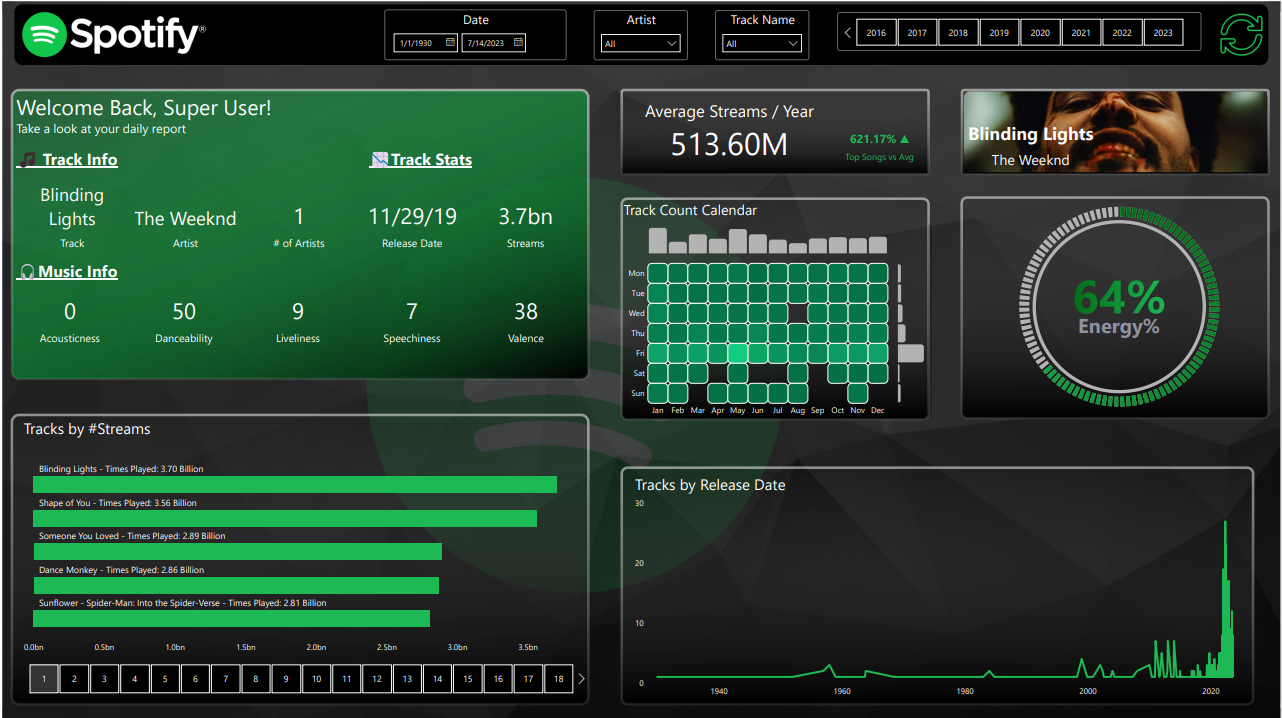Click the Liveliness value 9
The image size is (1282, 718).
click(298, 312)
